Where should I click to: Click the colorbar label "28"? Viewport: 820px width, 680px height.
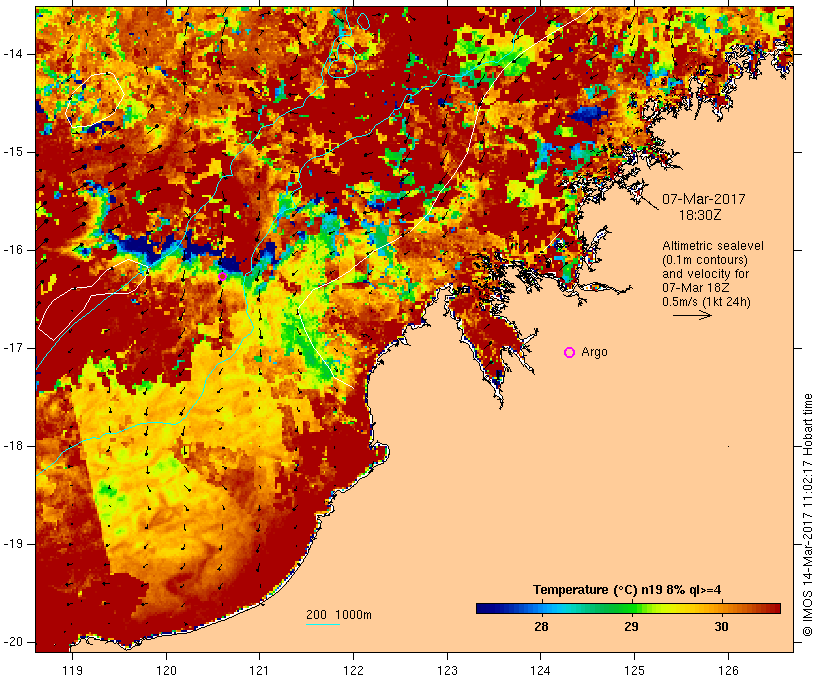541,627
